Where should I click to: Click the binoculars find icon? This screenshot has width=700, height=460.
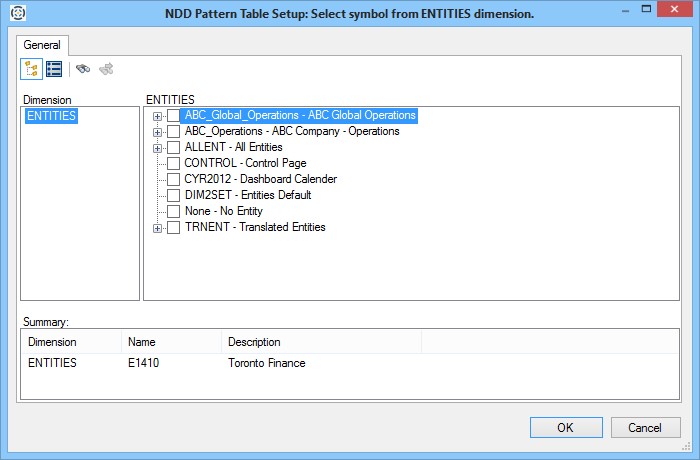tap(84, 69)
